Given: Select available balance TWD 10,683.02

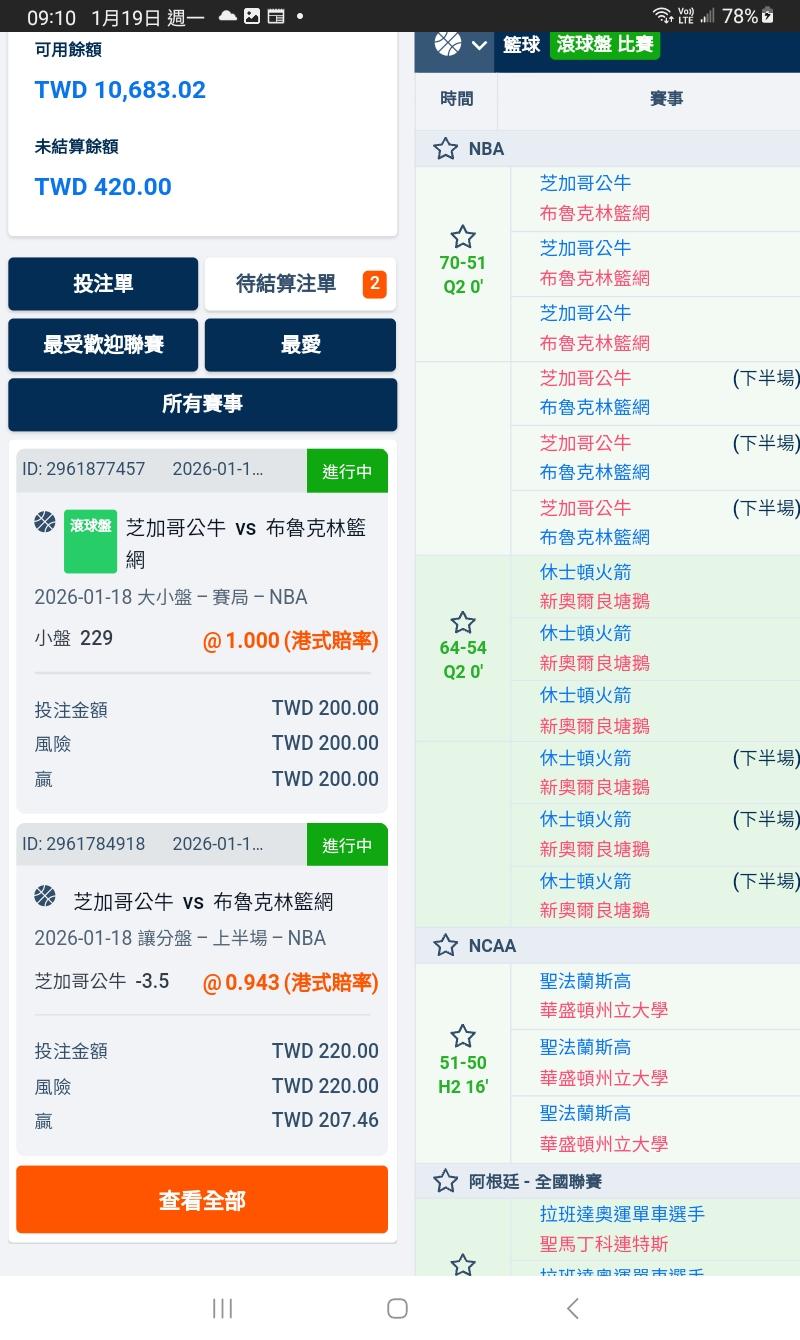Looking at the screenshot, I should (120, 90).
